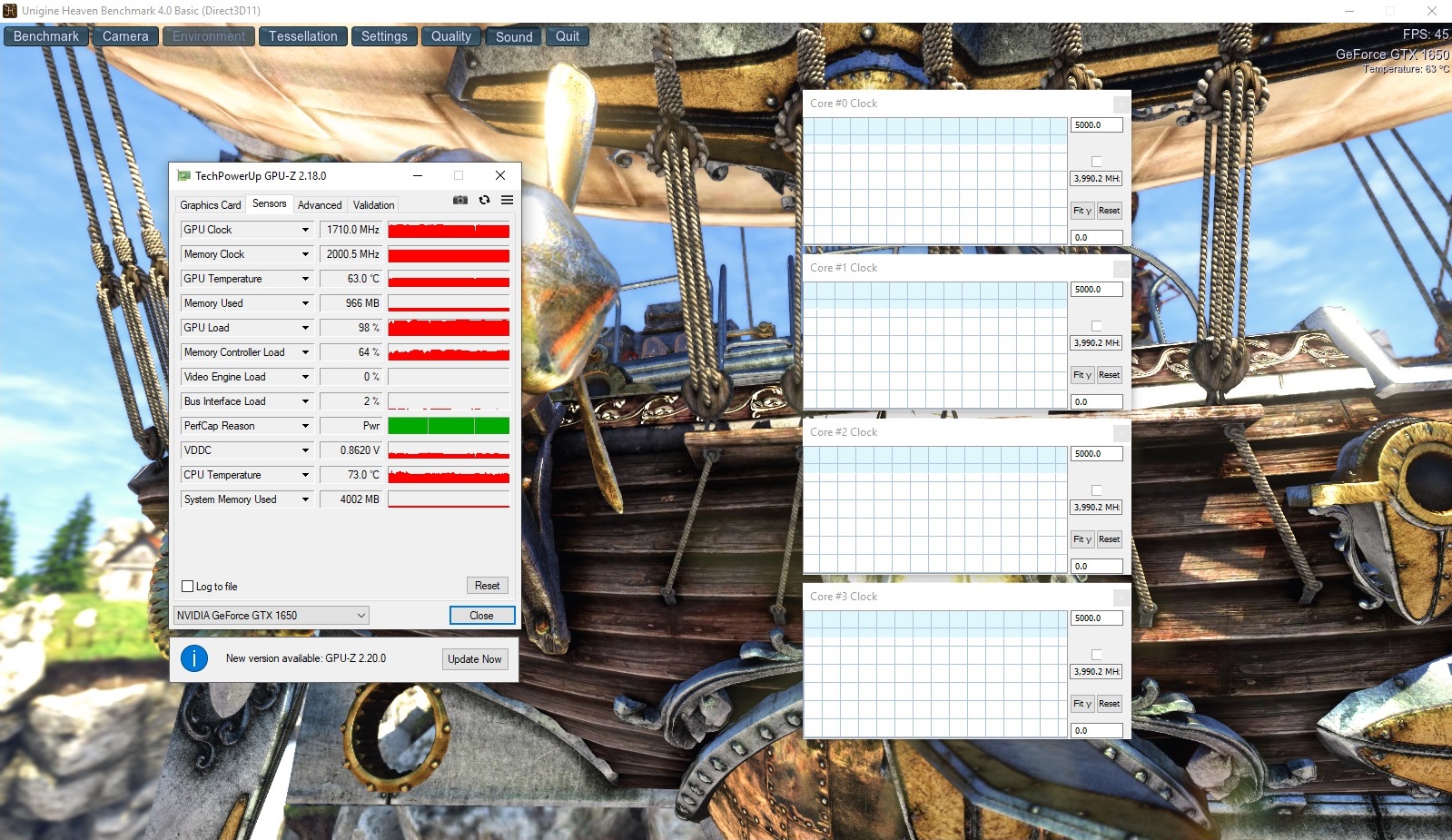1452x840 pixels.
Task: Click the 5000.0 max field in Core #1 Clock
Action: coord(1096,290)
